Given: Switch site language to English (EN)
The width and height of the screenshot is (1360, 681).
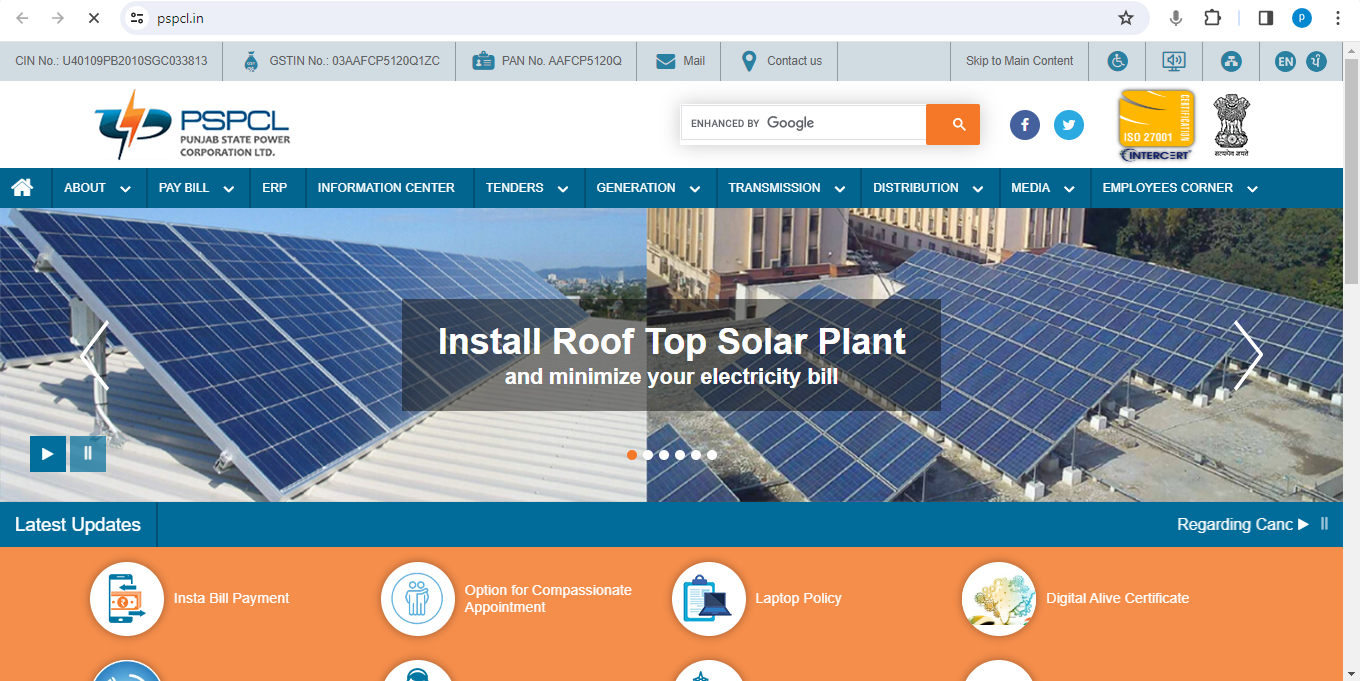Looking at the screenshot, I should 1285,61.
